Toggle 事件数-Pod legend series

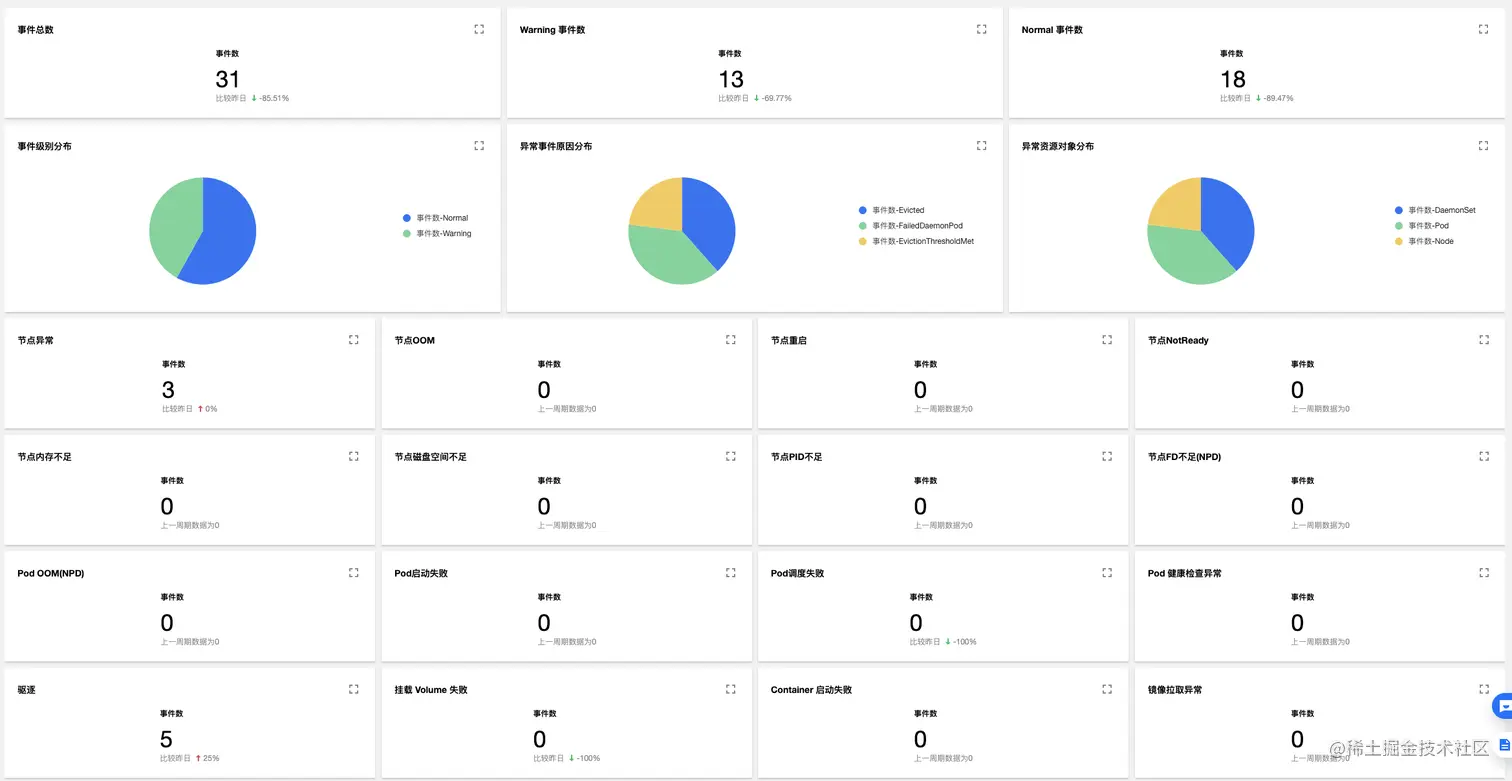pos(1422,226)
